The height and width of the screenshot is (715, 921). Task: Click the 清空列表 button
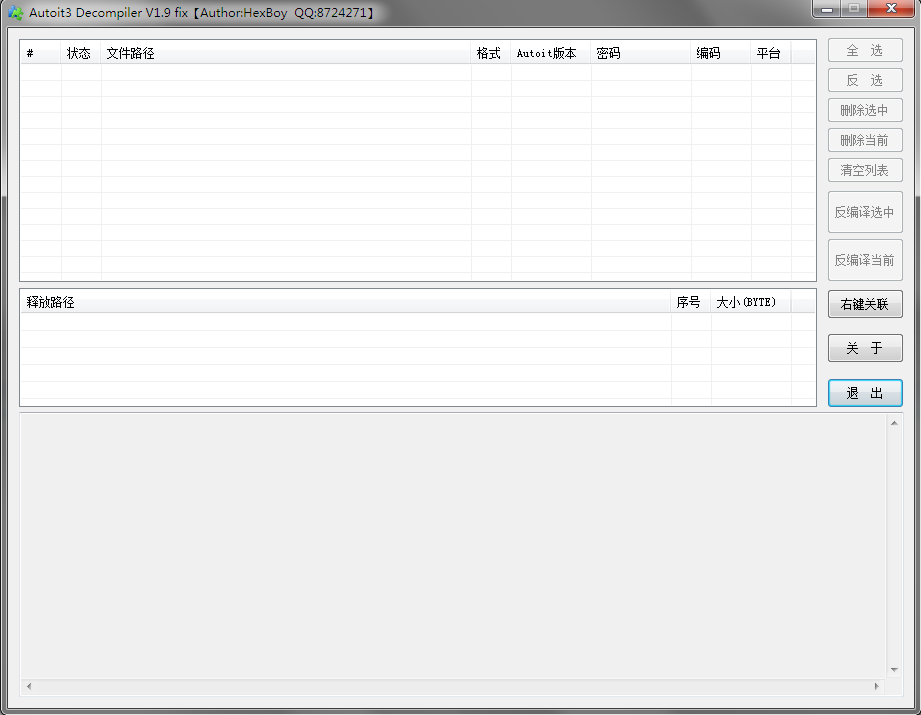coord(865,170)
